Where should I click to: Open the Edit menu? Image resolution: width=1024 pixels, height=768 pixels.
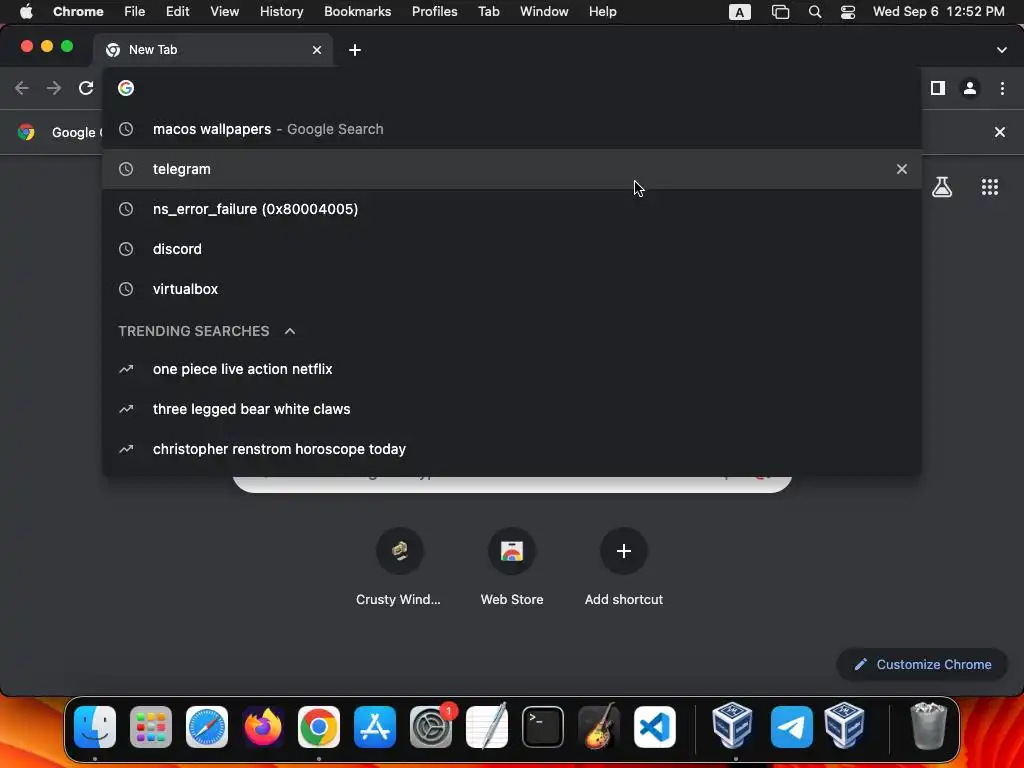point(177,12)
